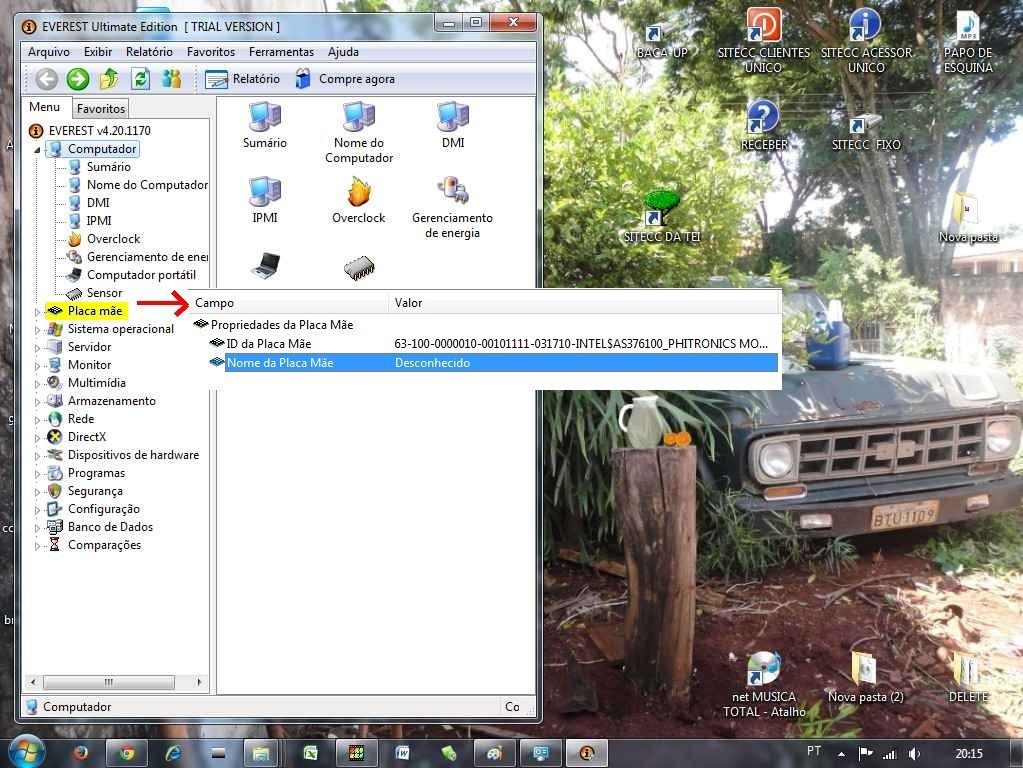Expand the Sistema operacional node
1023x768 pixels.
[38, 330]
